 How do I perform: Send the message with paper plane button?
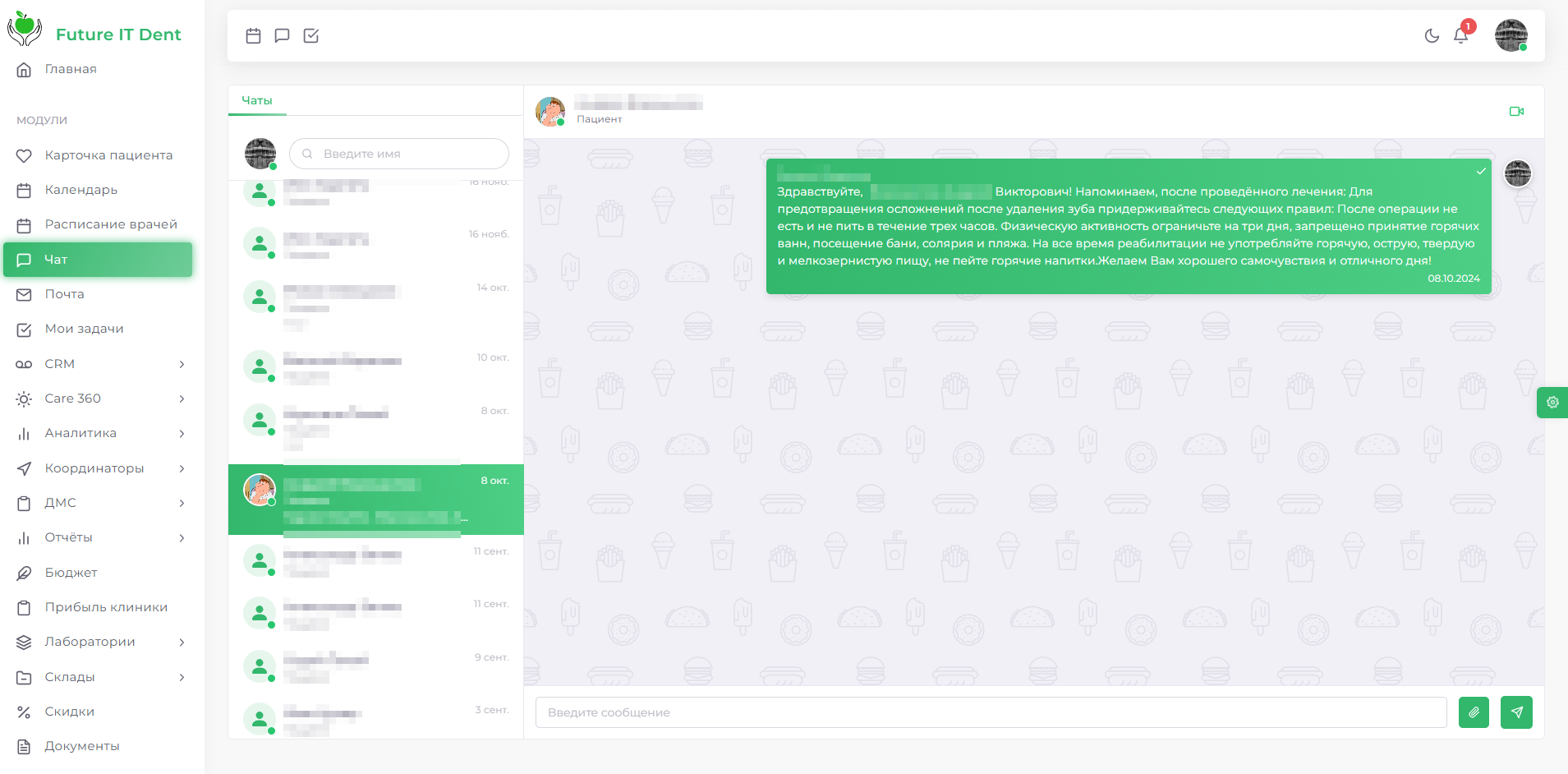(1516, 712)
